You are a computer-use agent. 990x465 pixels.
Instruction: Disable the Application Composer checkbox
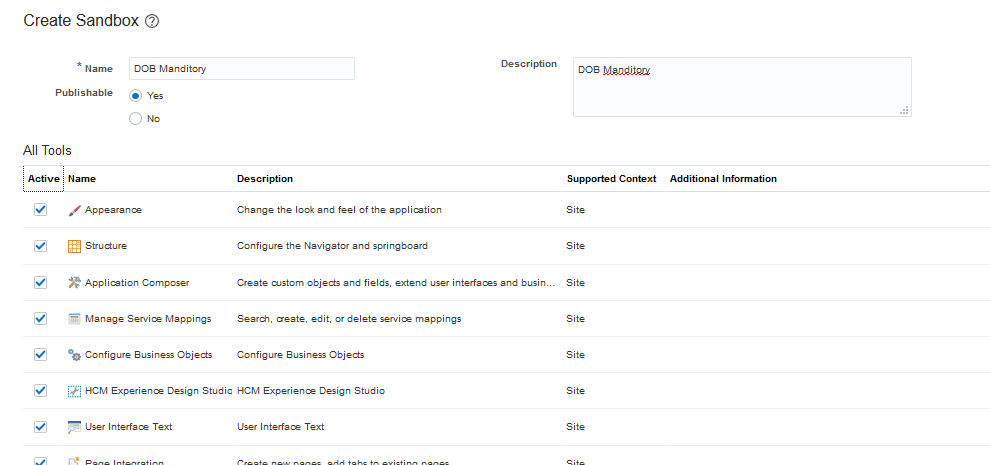[41, 283]
